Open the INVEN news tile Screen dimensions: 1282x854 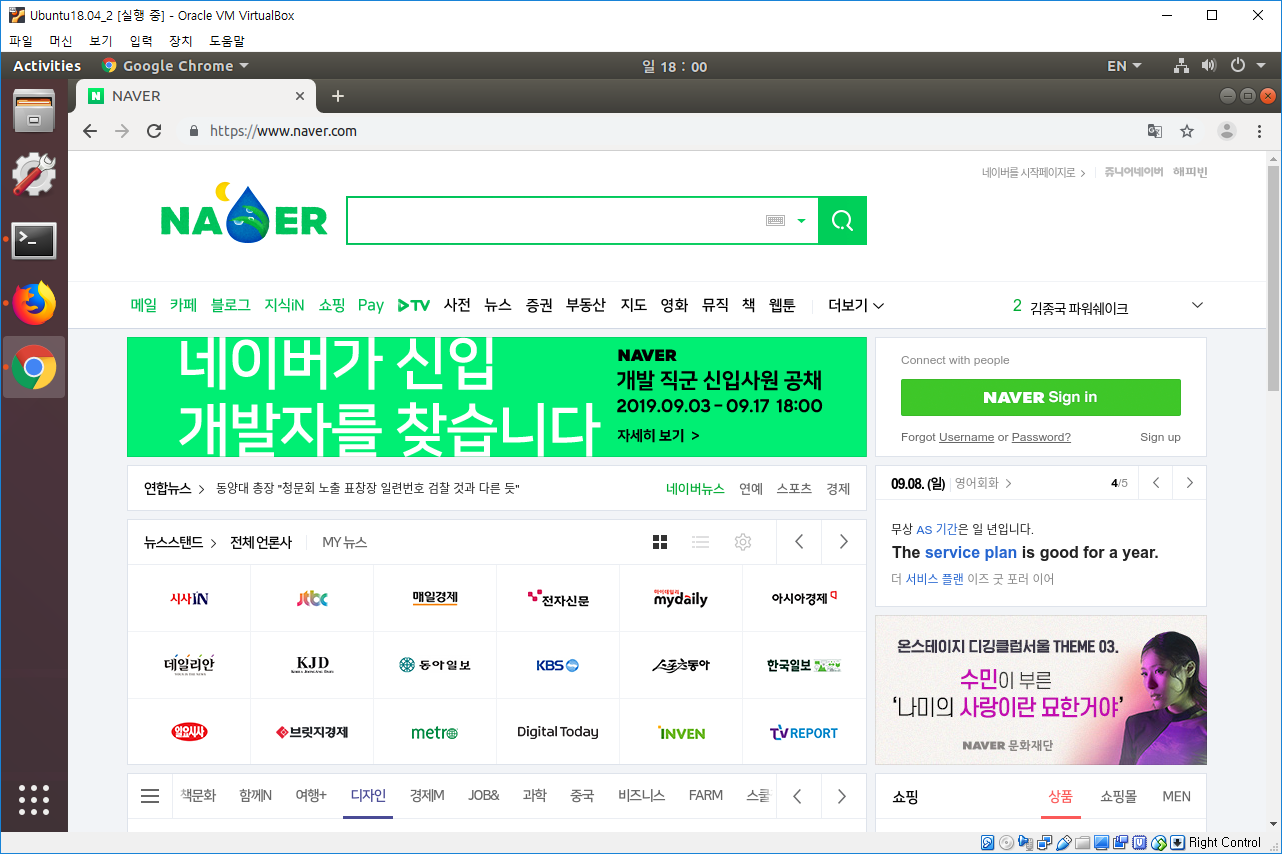point(681,733)
